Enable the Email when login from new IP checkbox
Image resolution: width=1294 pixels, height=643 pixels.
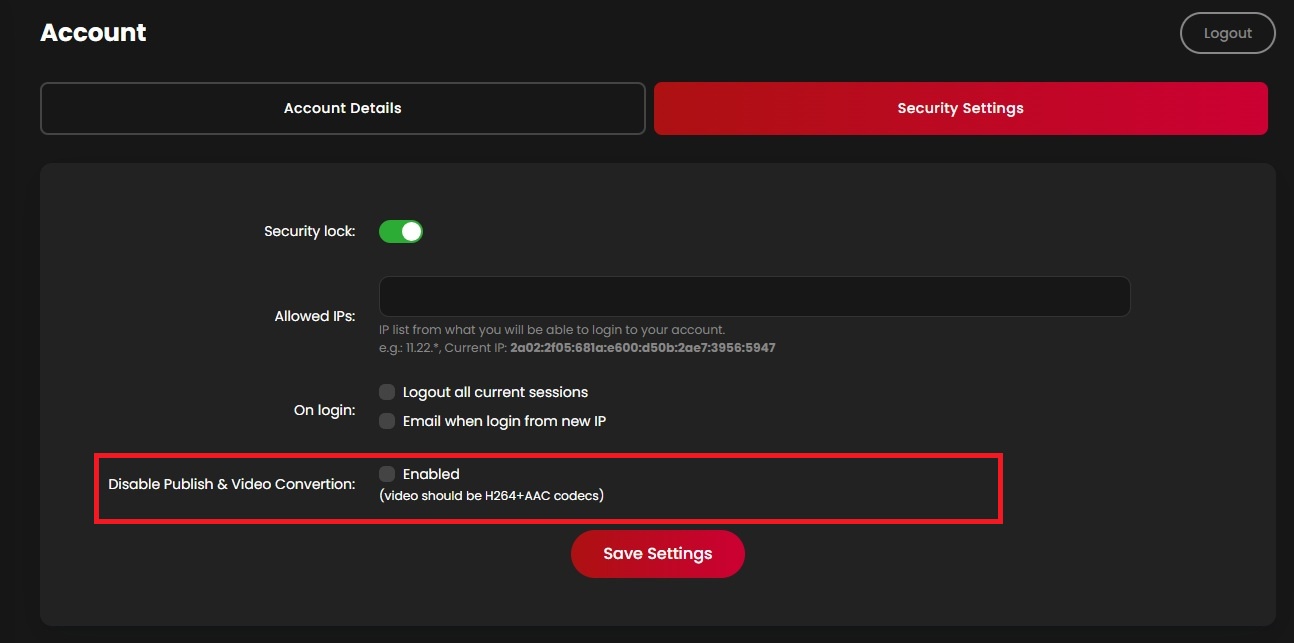(387, 421)
